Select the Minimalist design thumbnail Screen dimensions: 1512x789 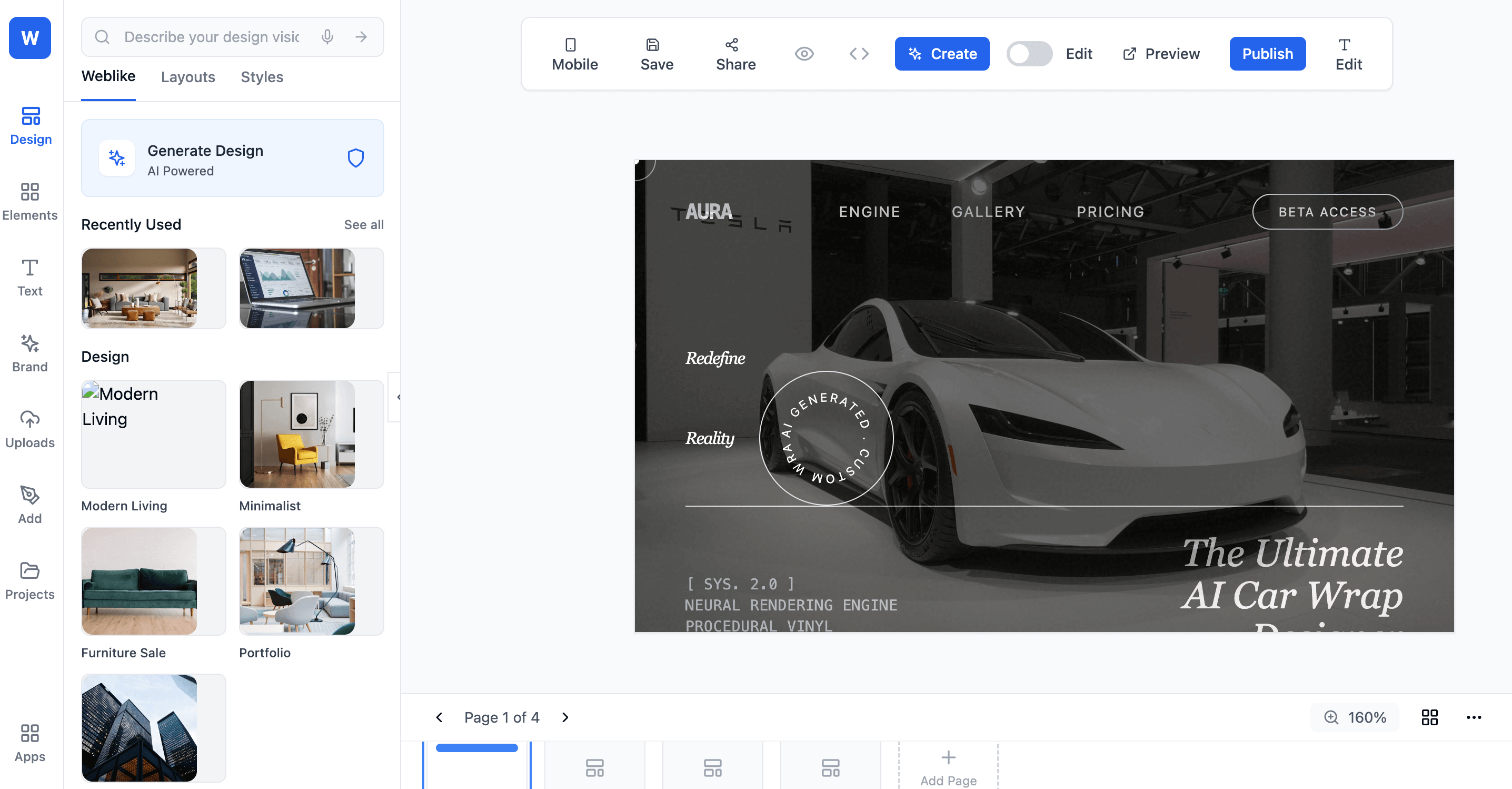(311, 435)
